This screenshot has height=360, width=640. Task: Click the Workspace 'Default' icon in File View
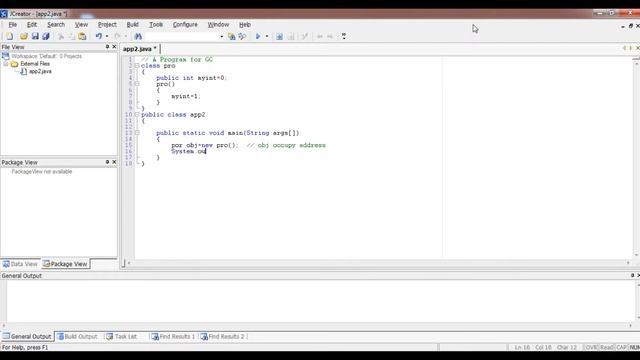(x=6, y=56)
